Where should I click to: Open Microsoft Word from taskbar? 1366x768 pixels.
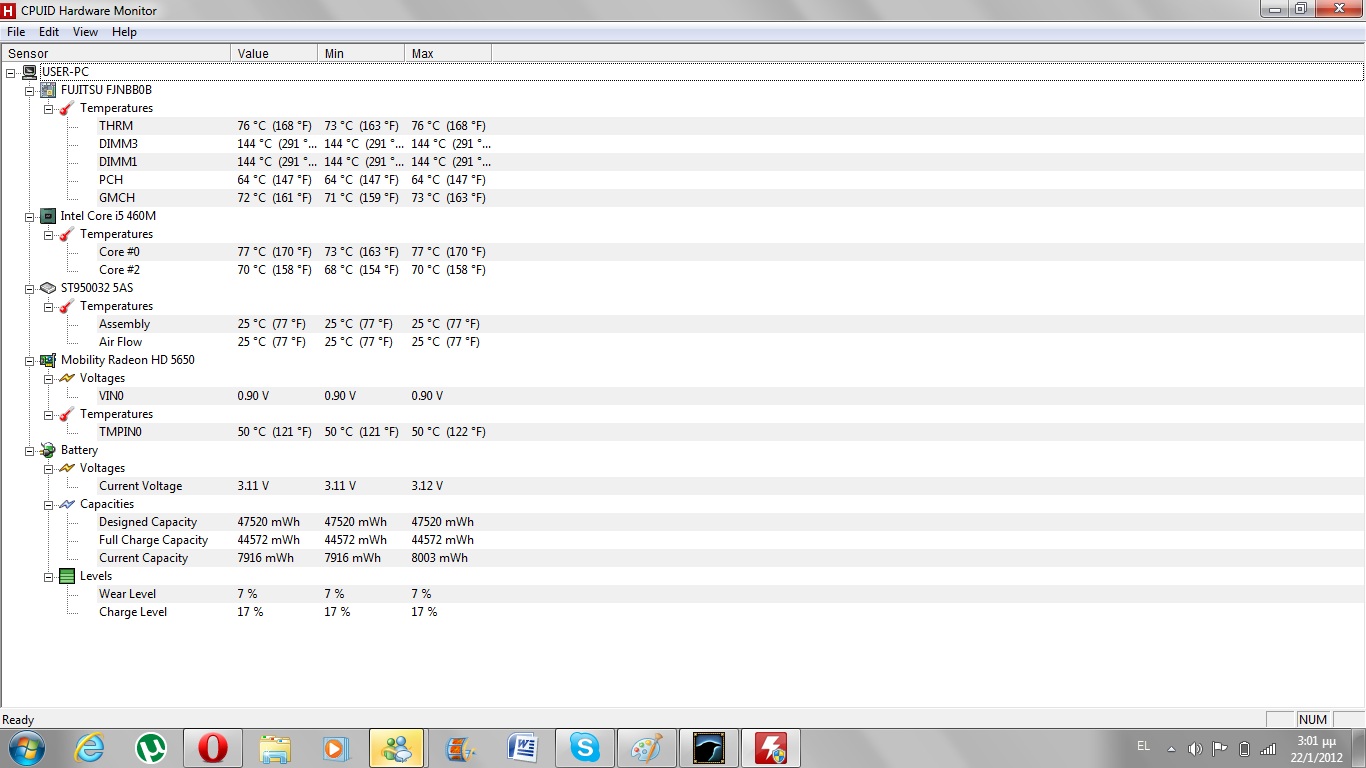coord(523,747)
